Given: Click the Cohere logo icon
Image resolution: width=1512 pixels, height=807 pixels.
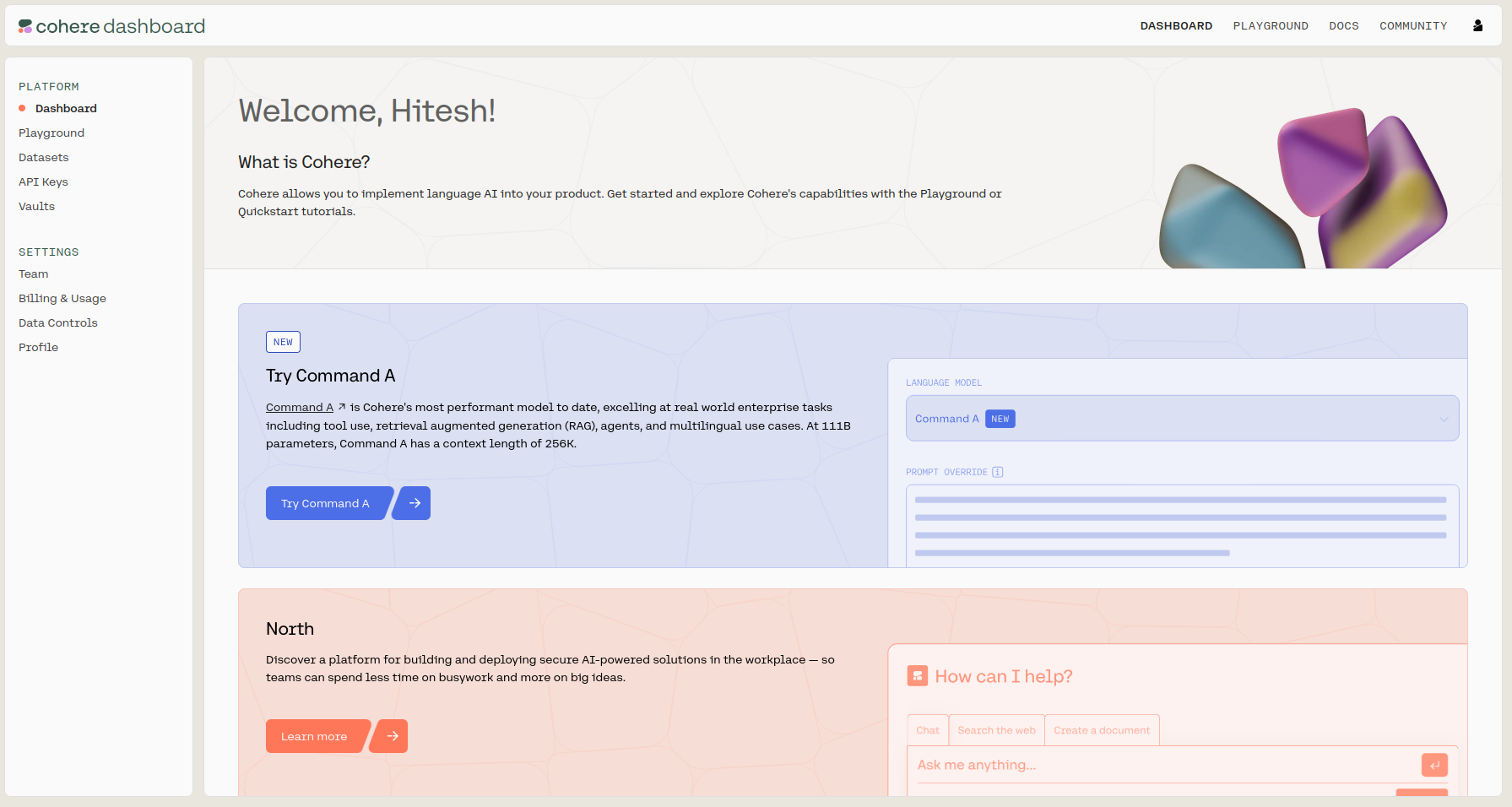Looking at the screenshot, I should tap(25, 26).
